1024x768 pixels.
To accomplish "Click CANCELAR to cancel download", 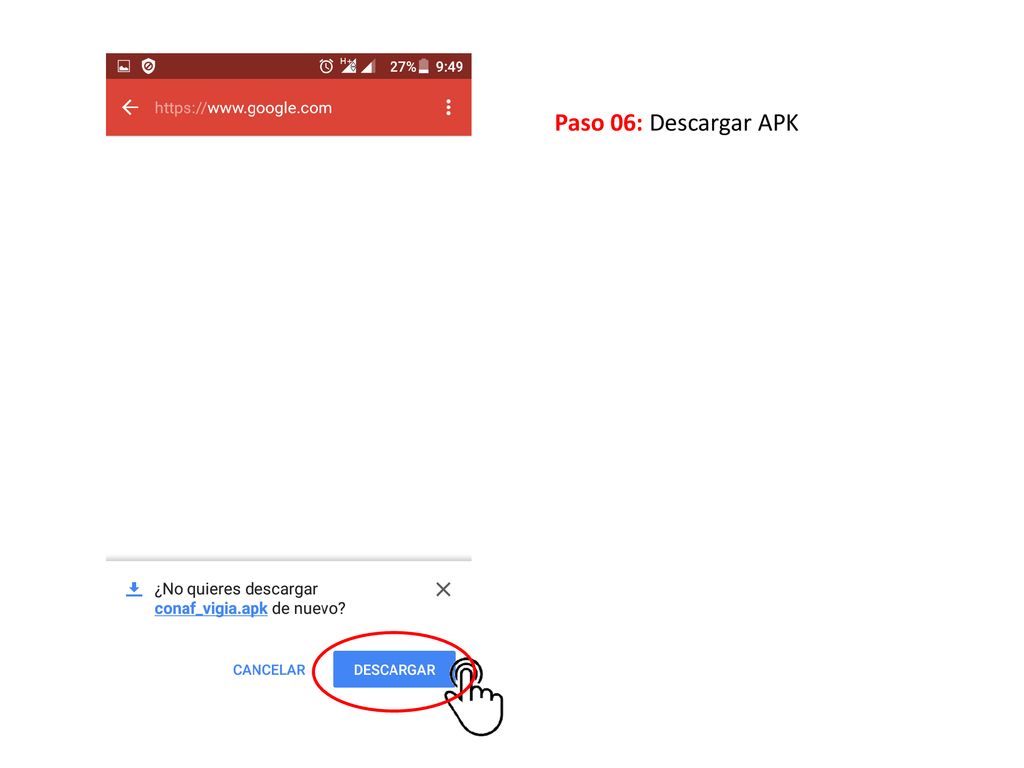I will tap(269, 670).
